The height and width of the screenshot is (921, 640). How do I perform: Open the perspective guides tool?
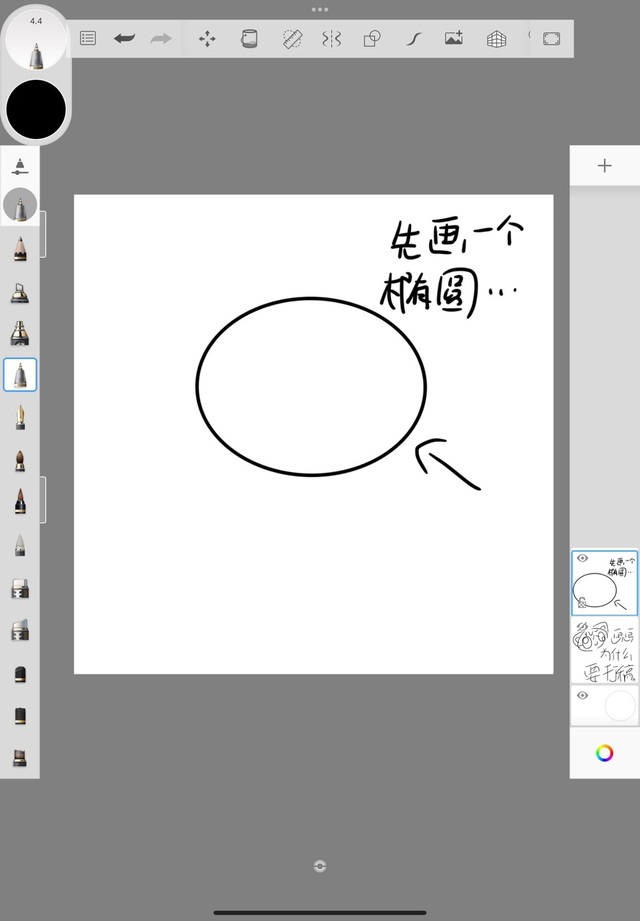[x=496, y=39]
